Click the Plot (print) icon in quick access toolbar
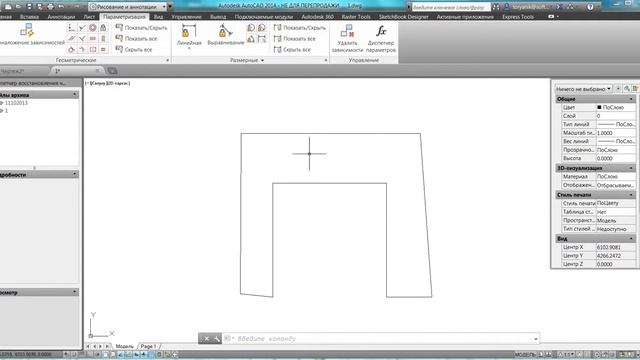The width and height of the screenshot is (640, 360). (50, 7)
